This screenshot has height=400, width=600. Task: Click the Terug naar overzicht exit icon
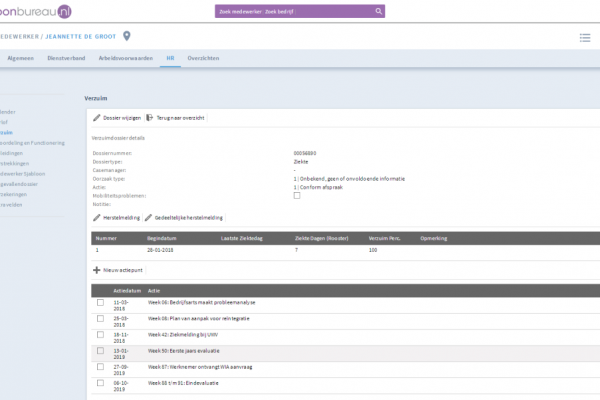[150, 118]
